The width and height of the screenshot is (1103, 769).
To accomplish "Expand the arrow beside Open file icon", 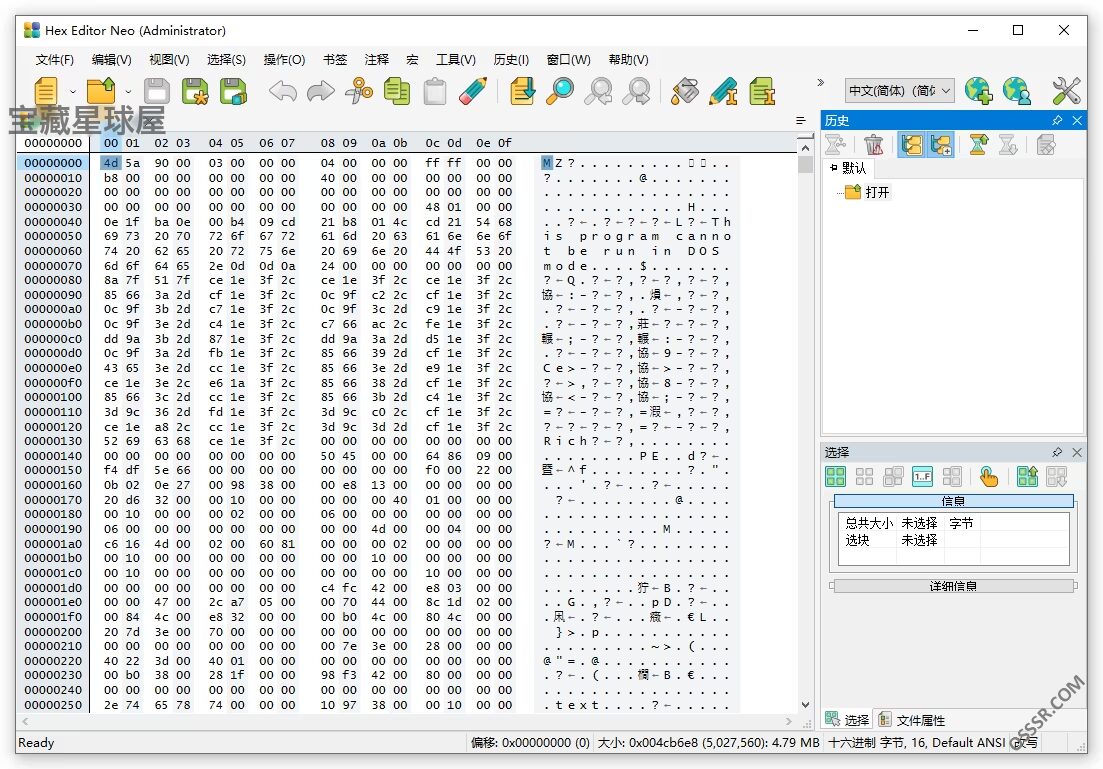I will point(128,91).
